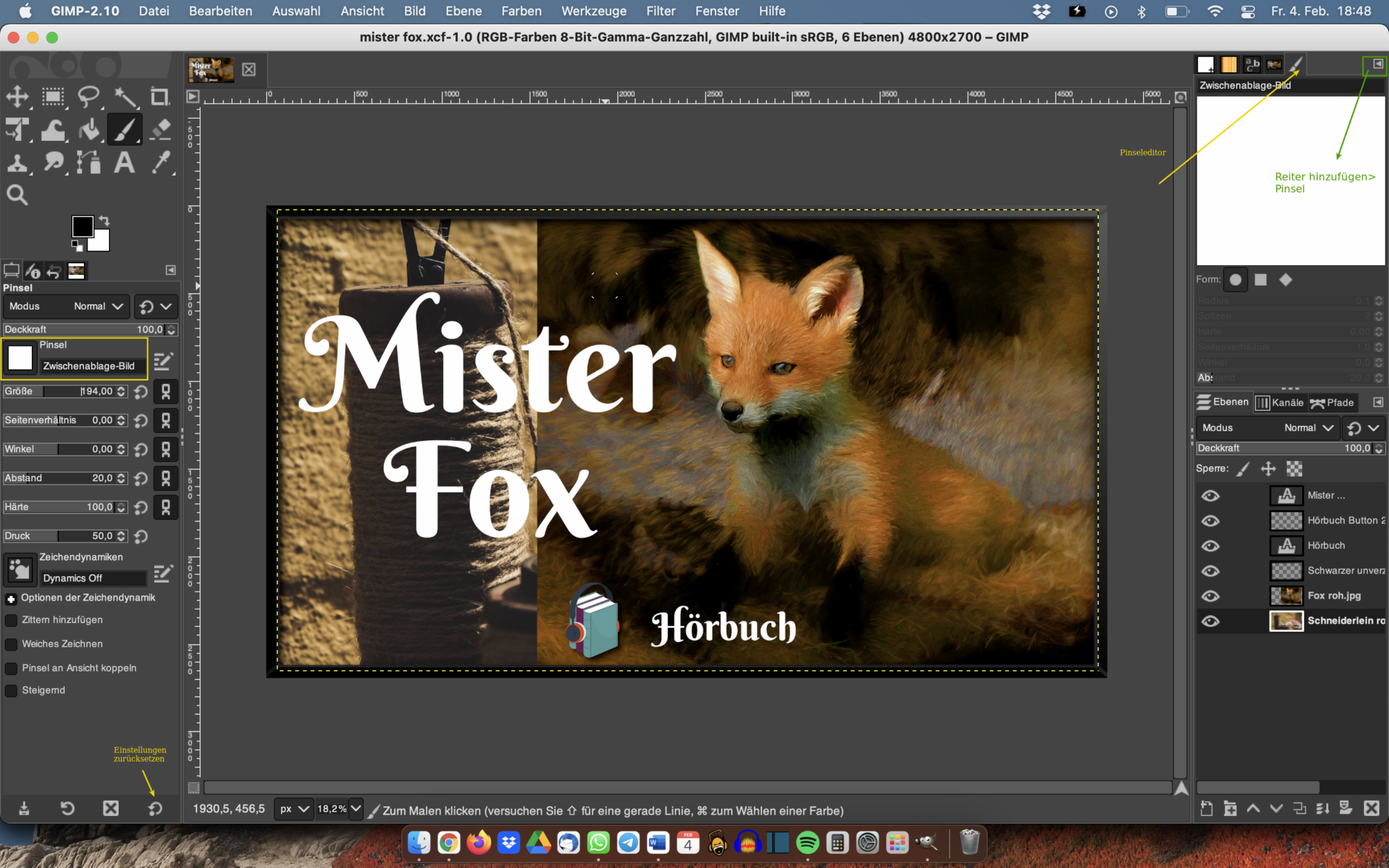This screenshot has height=868, width=1389.
Task: Reset tool options to defaults
Action: point(155,808)
